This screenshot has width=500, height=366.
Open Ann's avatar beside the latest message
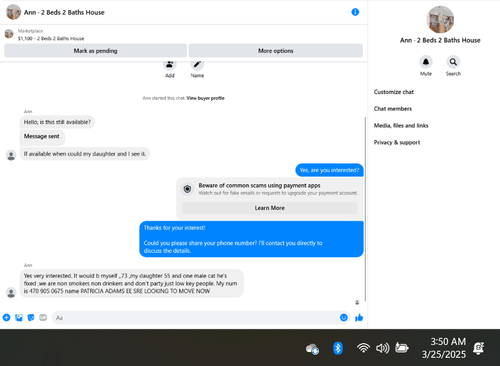tap(11, 292)
